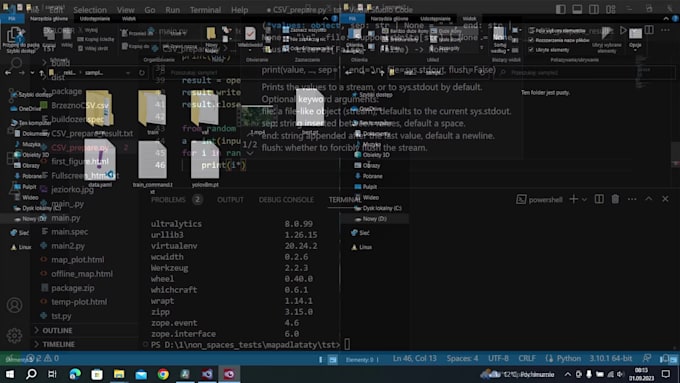
Task: Open Task View from the taskbar
Action: tap(52, 374)
